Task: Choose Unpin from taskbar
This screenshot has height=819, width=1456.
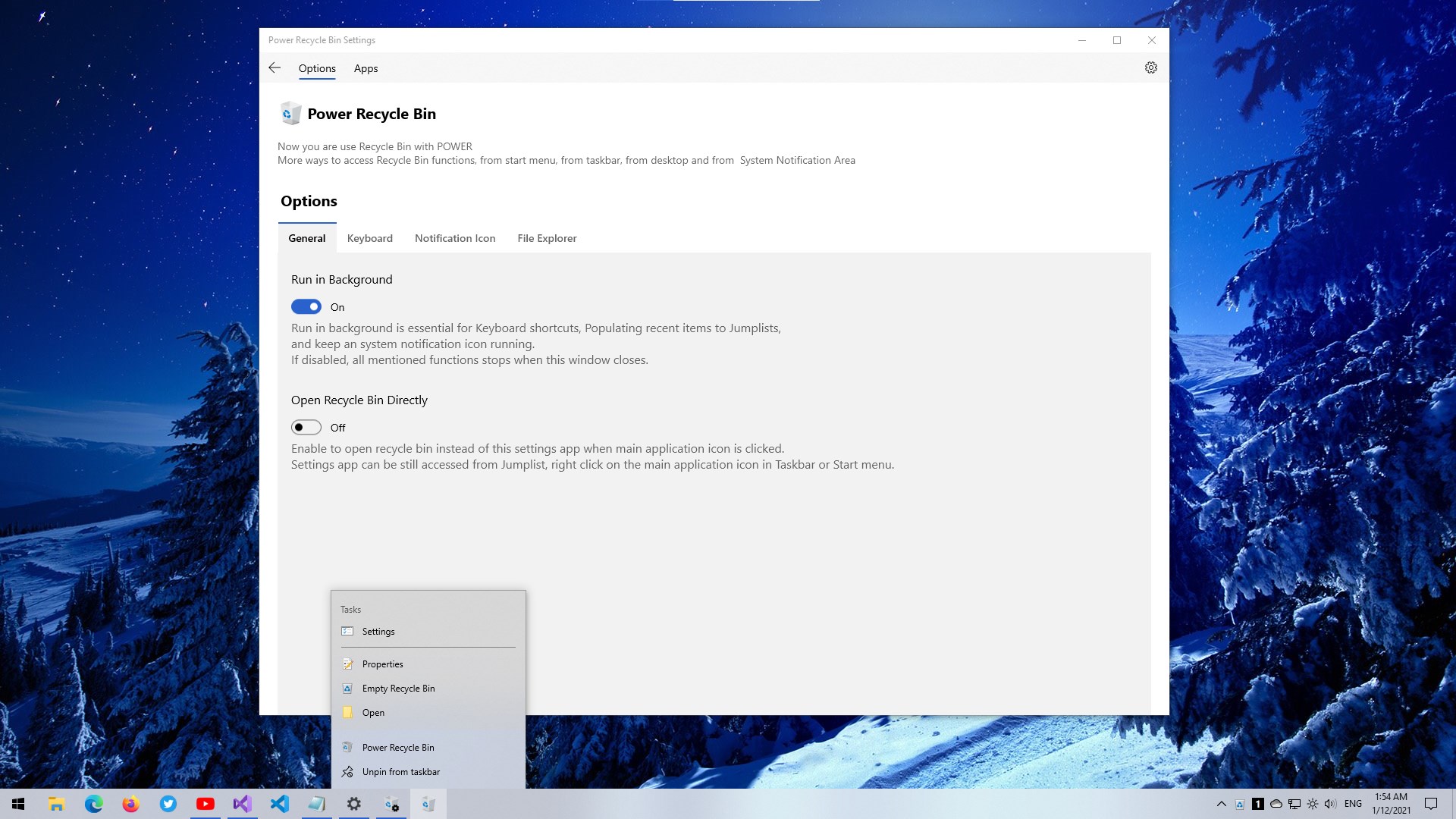Action: coord(428,771)
